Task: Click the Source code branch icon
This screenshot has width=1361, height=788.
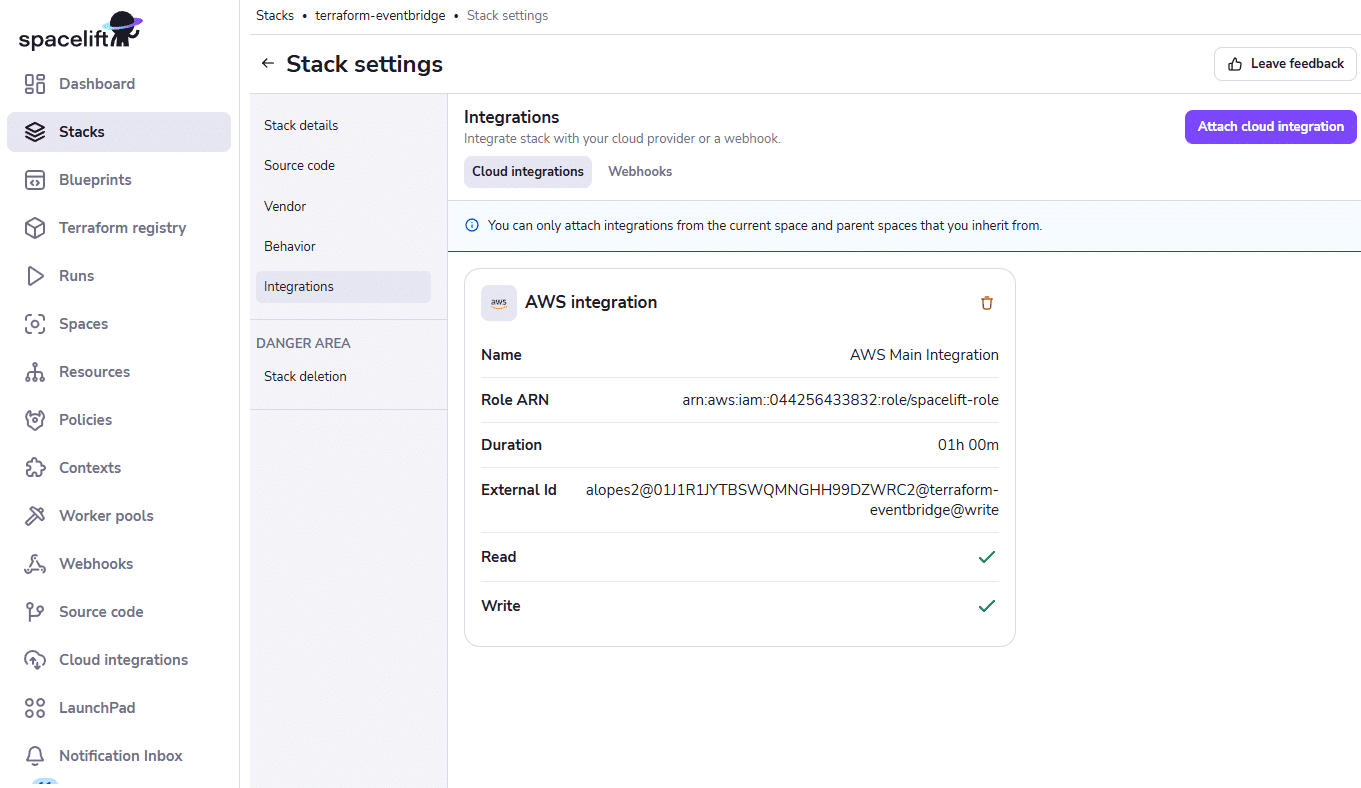Action: pos(35,612)
